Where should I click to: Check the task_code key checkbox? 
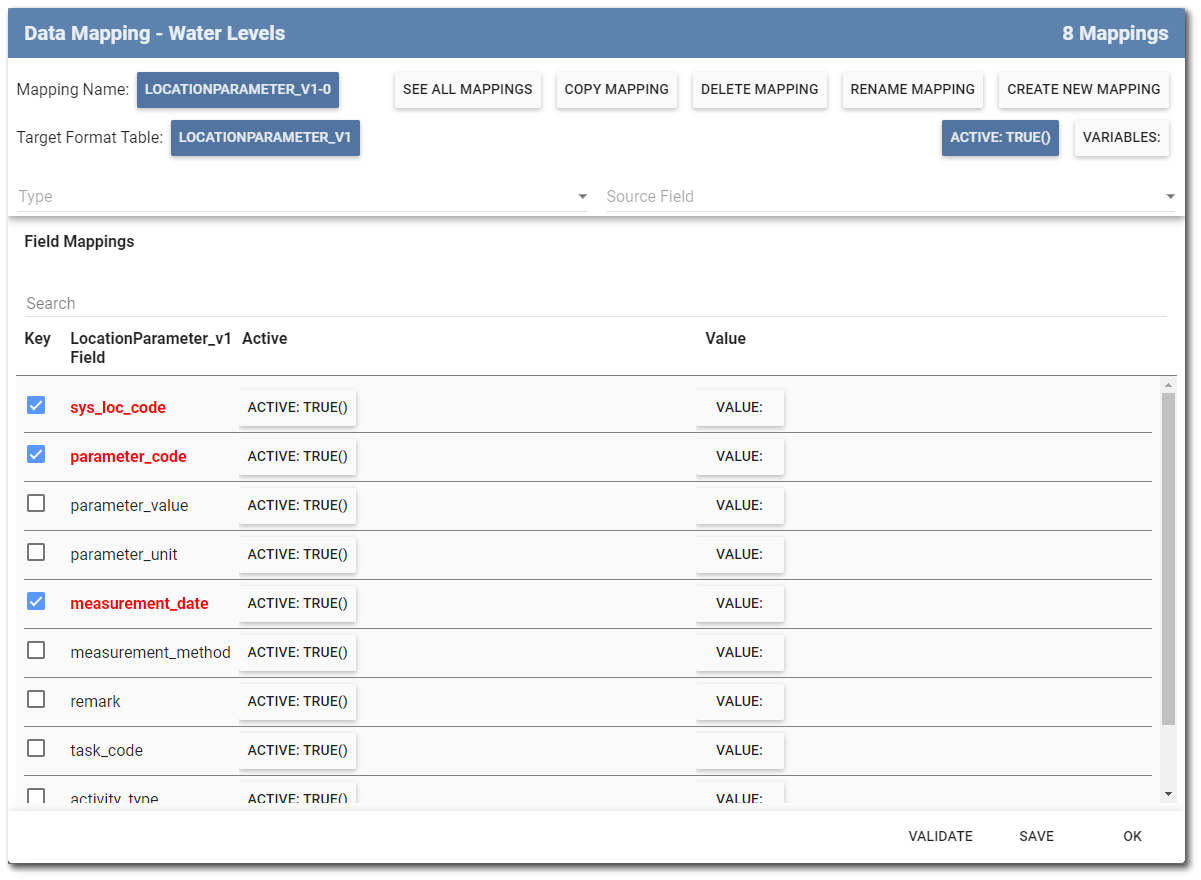[36, 747]
